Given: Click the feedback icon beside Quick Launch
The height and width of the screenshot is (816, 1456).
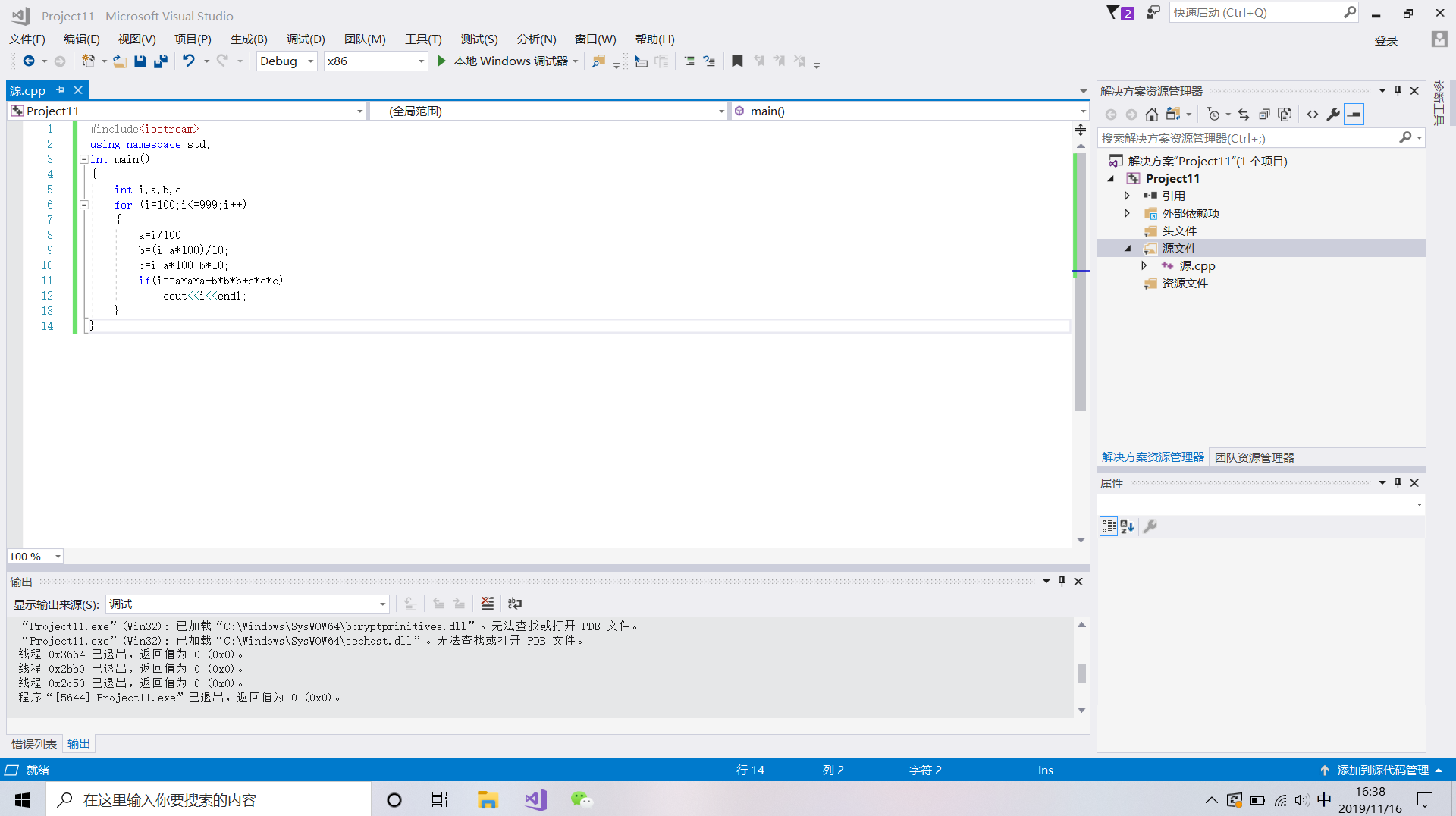Looking at the screenshot, I should click(x=1153, y=13).
